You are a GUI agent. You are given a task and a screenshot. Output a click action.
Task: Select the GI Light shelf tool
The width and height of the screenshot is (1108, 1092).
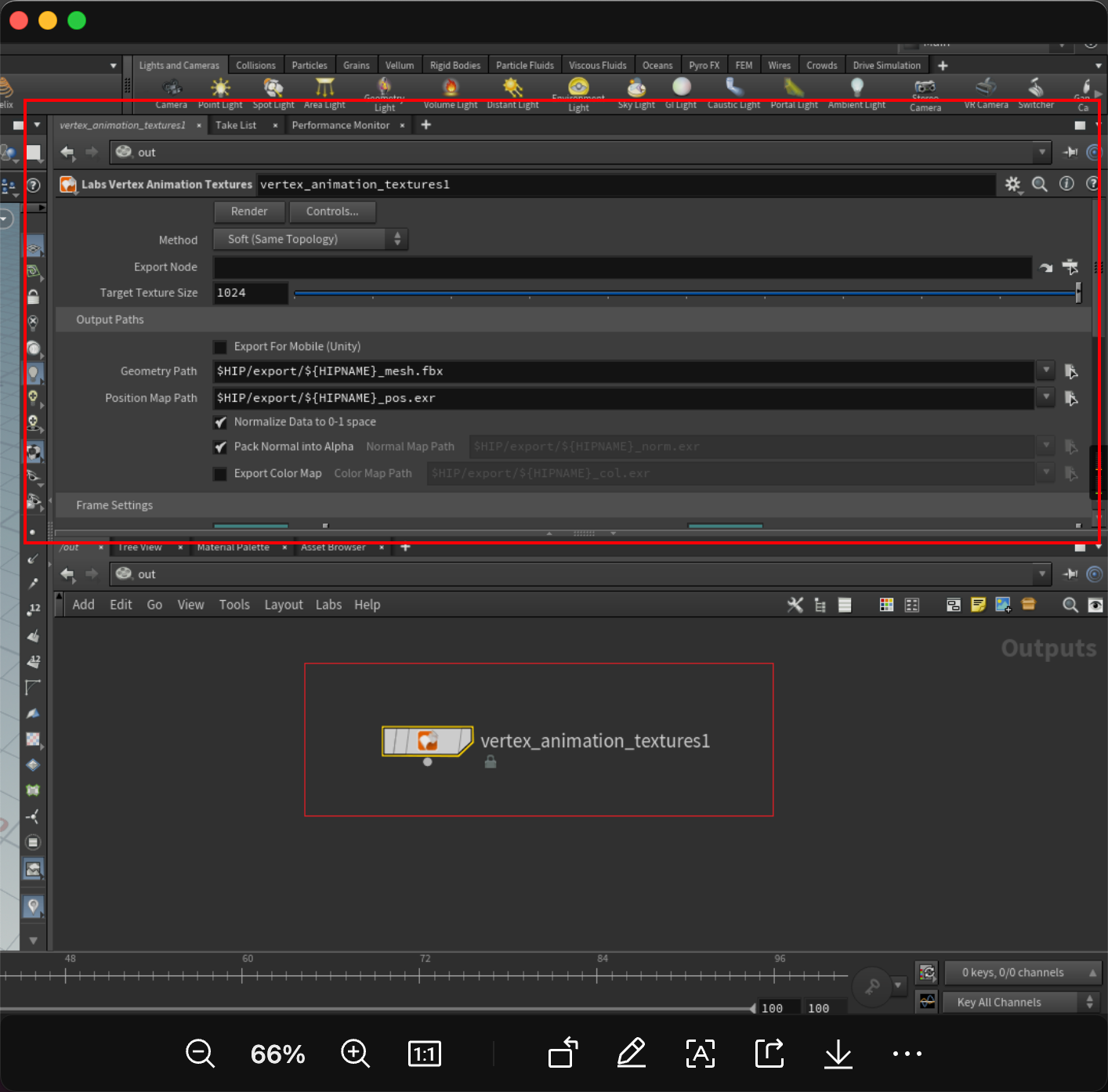coord(681,94)
